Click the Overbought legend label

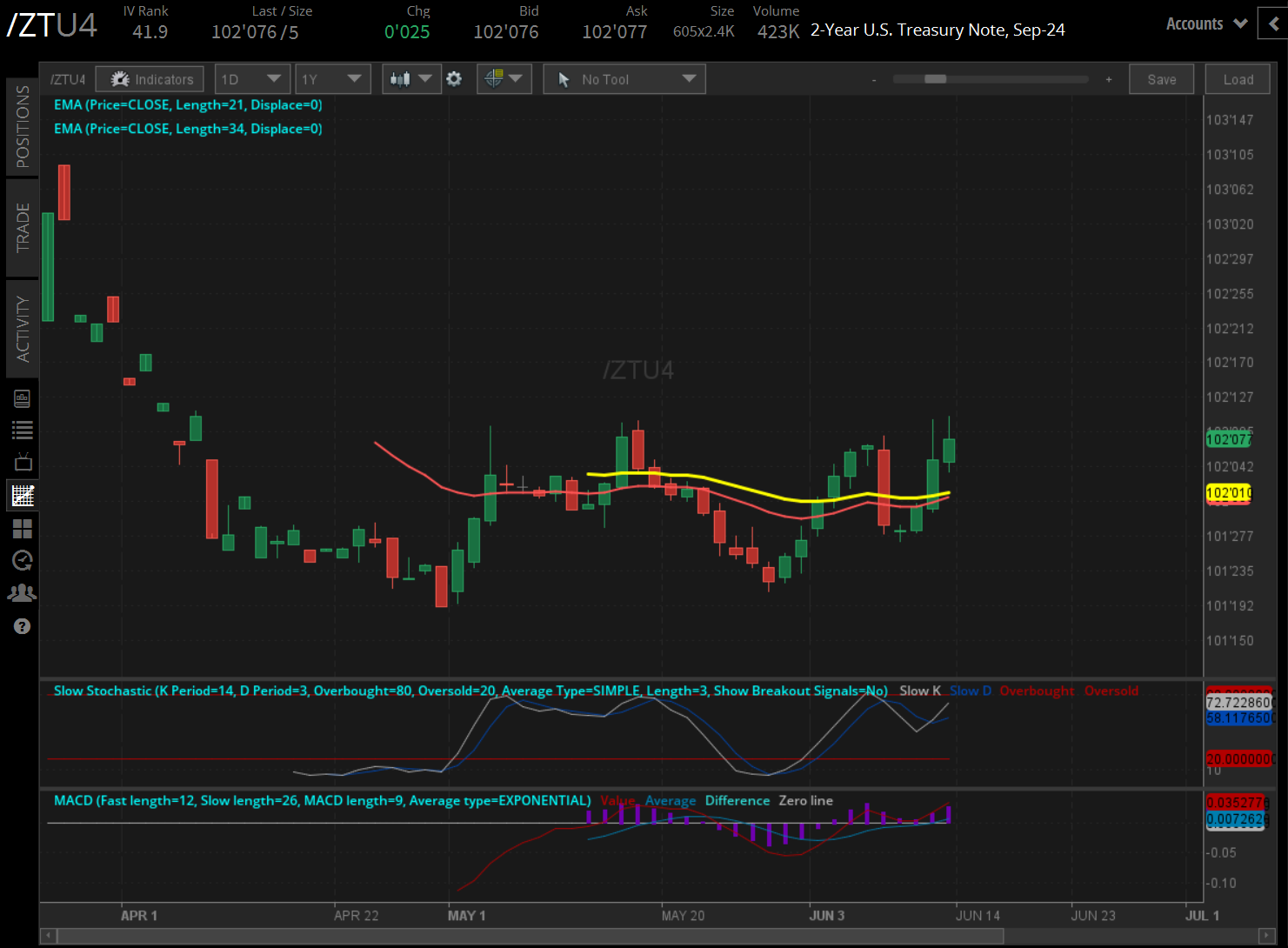pos(1037,691)
